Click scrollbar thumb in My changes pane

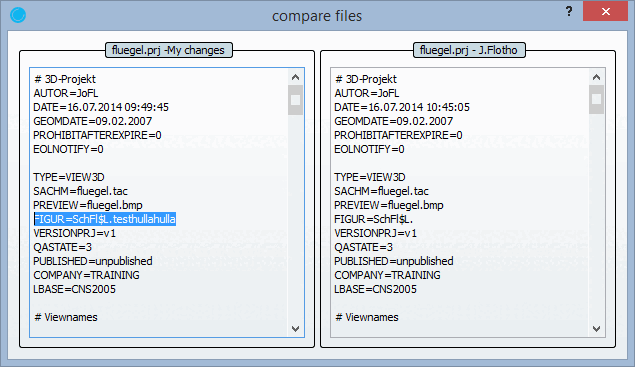[x=295, y=100]
